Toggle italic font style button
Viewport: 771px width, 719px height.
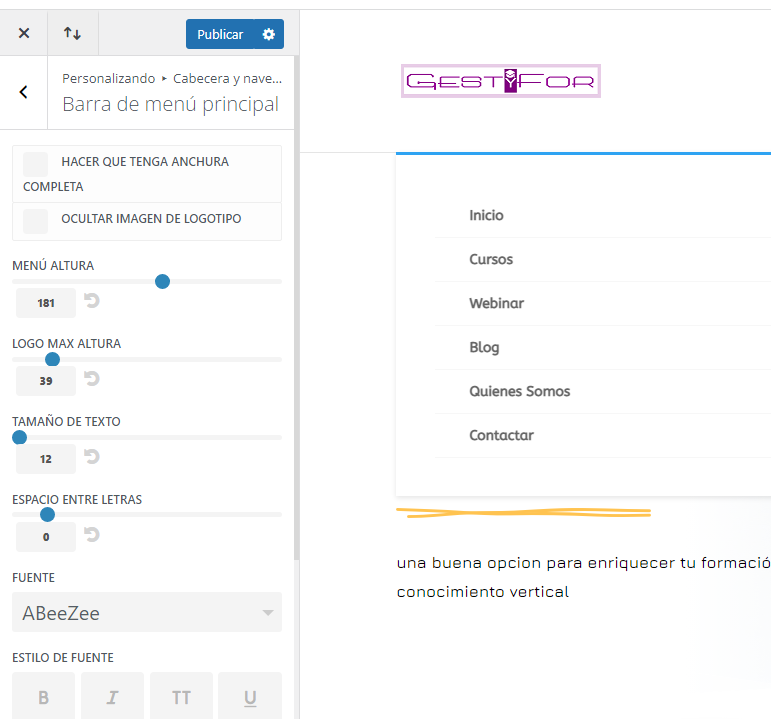pyautogui.click(x=113, y=697)
